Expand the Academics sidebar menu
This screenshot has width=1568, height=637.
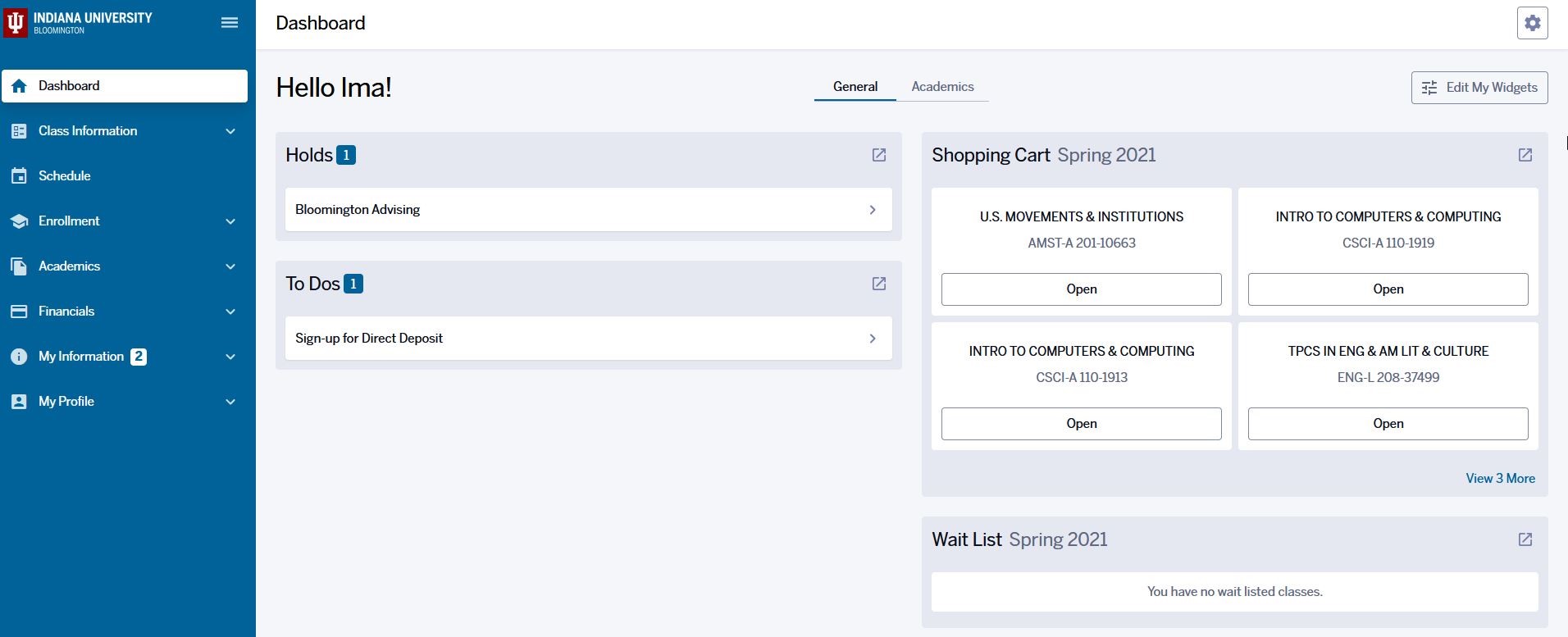click(230, 266)
